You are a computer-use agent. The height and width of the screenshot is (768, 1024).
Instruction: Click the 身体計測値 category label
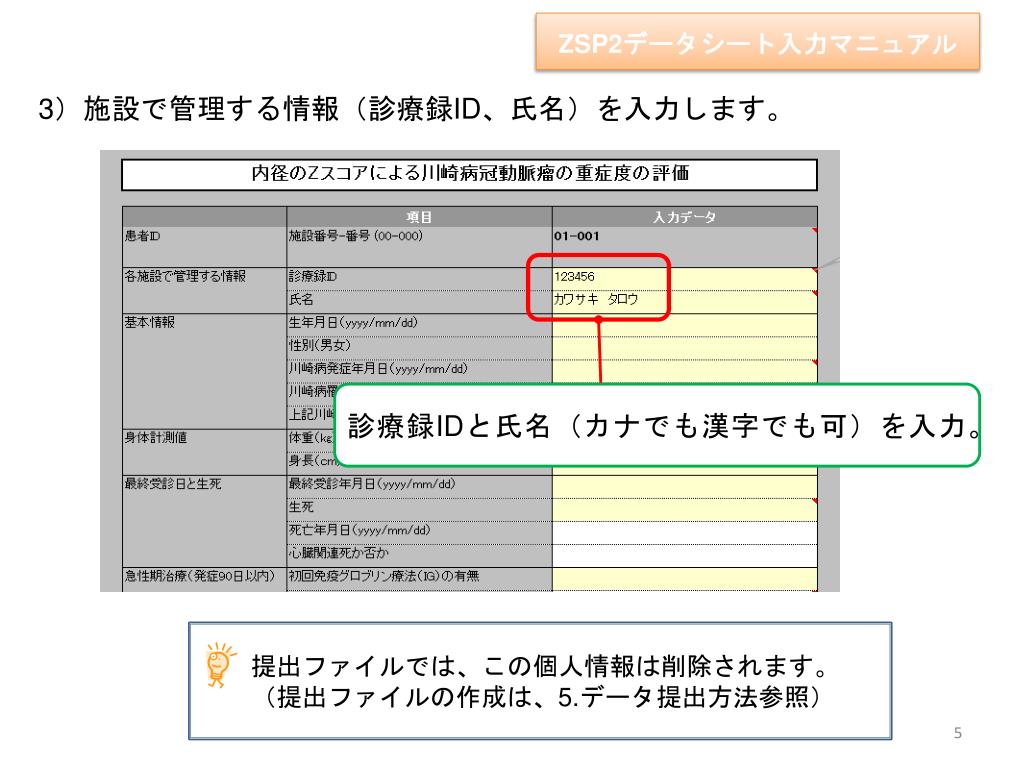(155, 438)
